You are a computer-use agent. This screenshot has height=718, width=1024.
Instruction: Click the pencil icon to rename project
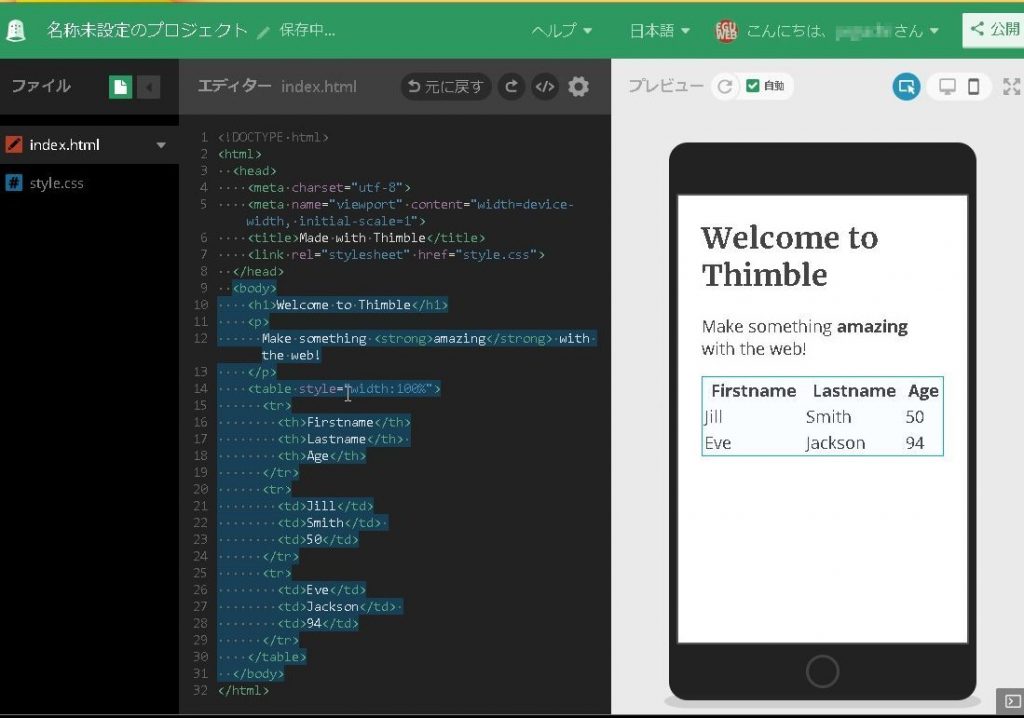click(264, 31)
